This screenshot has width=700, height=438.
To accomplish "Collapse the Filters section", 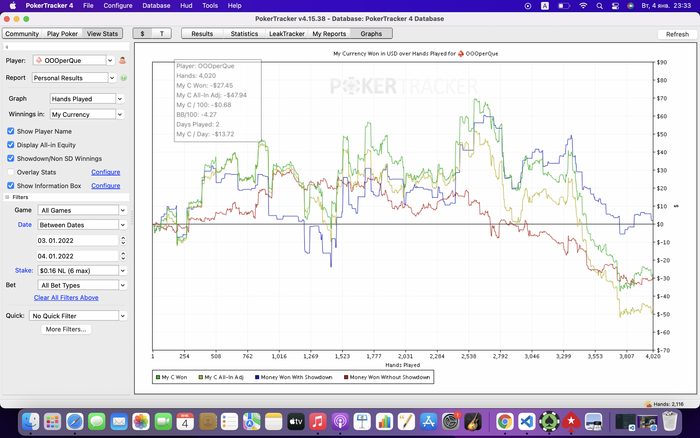I will click(7, 197).
